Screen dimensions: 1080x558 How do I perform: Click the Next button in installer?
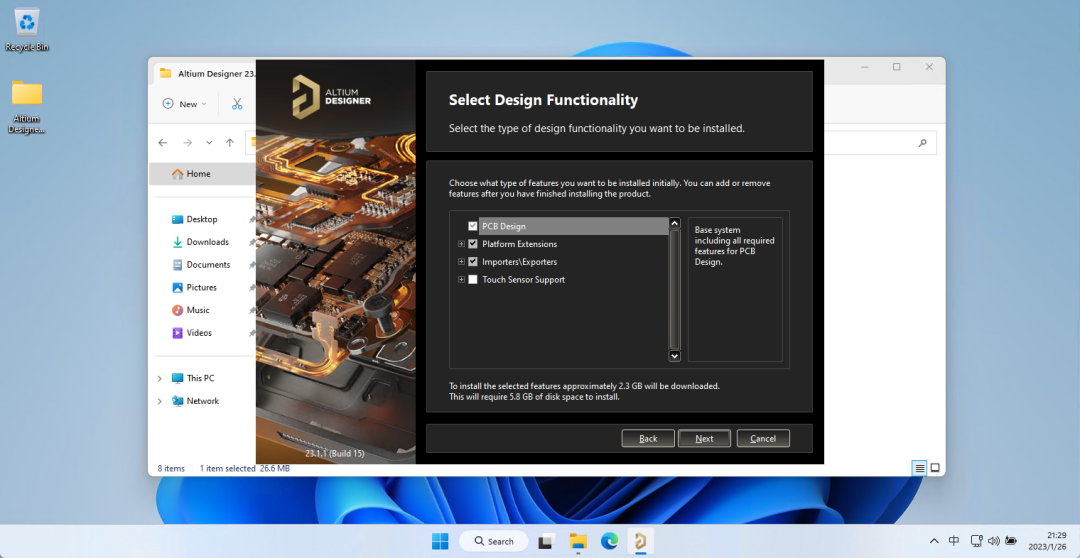704,438
